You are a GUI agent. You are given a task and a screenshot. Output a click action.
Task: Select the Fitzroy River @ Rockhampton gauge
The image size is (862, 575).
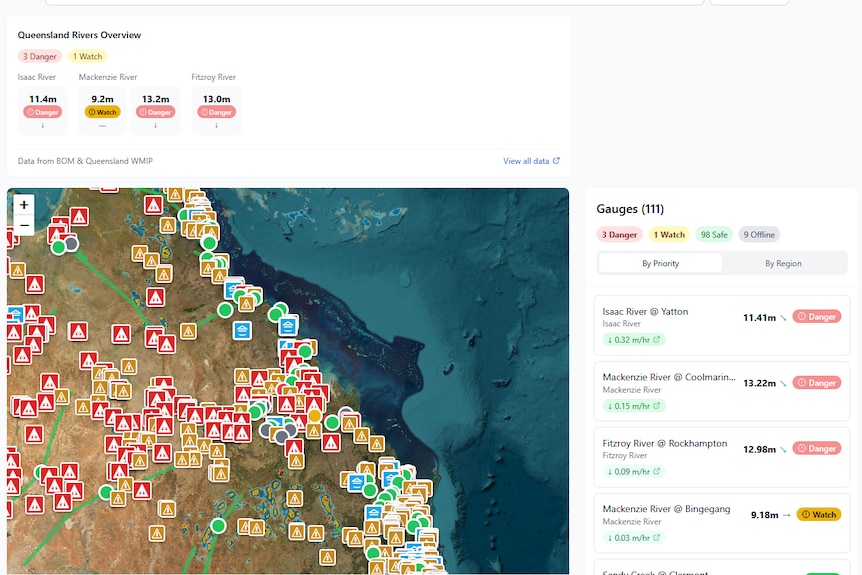(722, 457)
